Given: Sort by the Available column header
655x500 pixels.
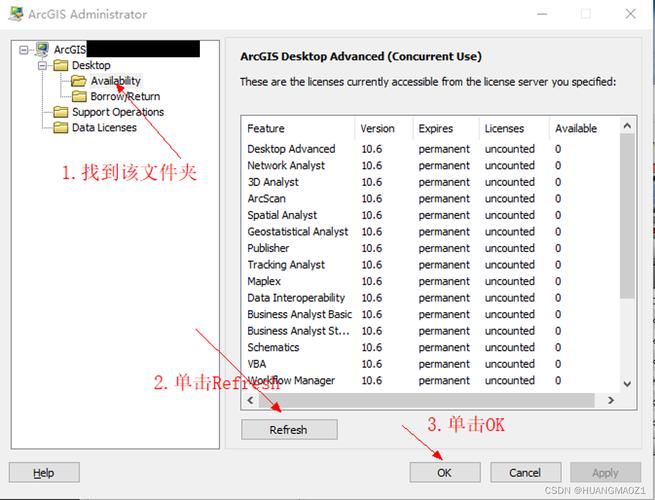Looking at the screenshot, I should [x=584, y=128].
